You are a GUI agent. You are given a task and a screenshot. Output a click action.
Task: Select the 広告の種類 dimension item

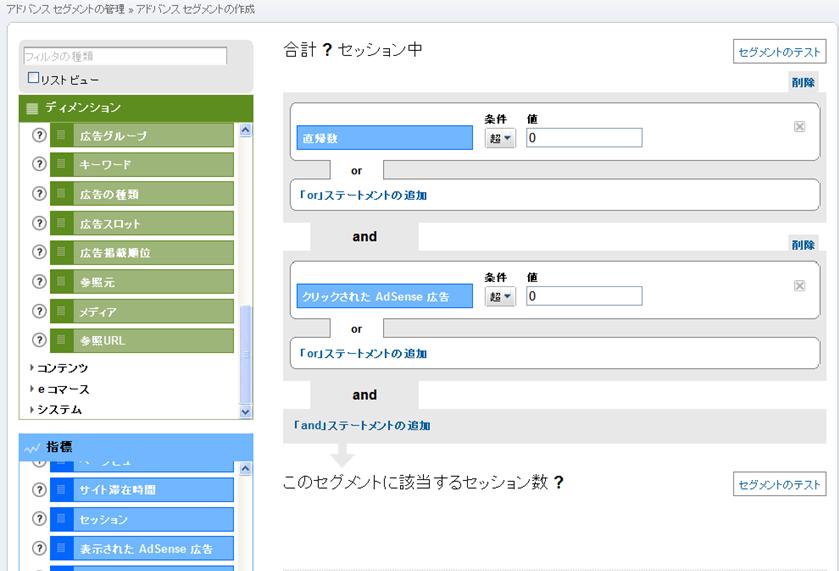point(142,194)
